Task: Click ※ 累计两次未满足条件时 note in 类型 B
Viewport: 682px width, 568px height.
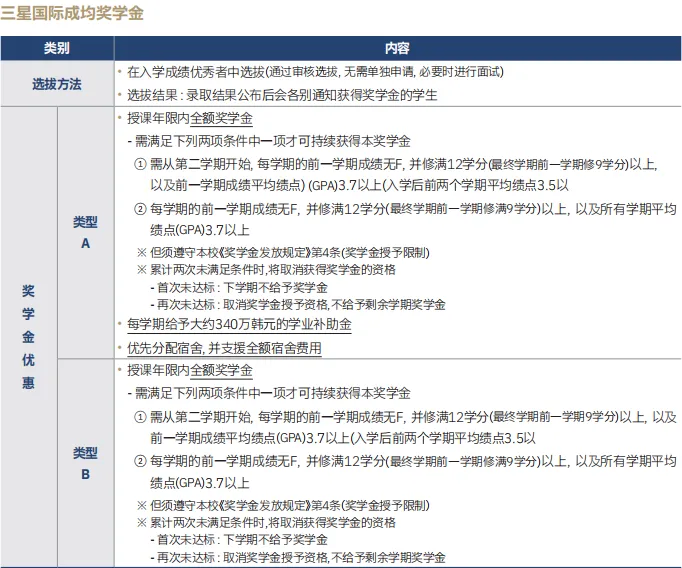Action: [x=266, y=522]
